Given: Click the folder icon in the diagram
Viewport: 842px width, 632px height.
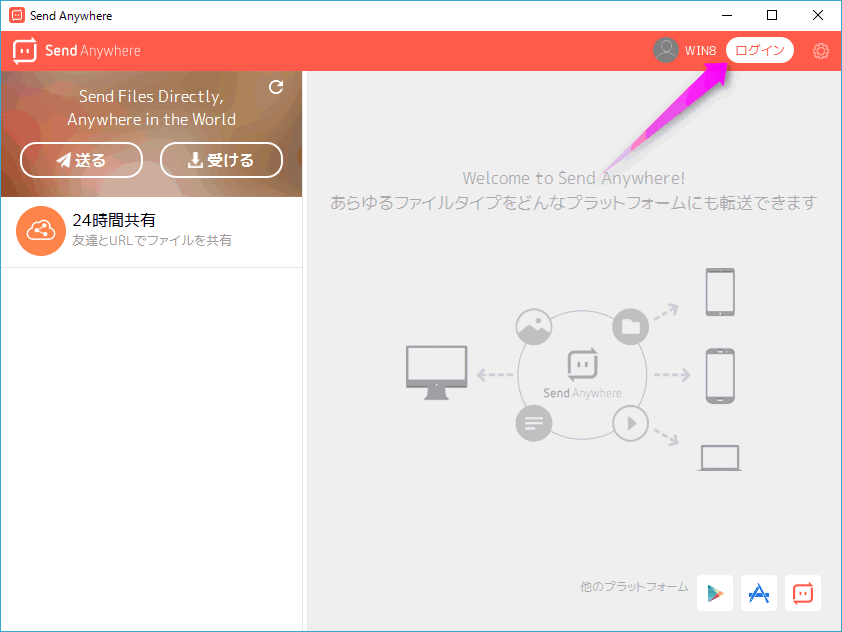Looking at the screenshot, I should pos(630,326).
